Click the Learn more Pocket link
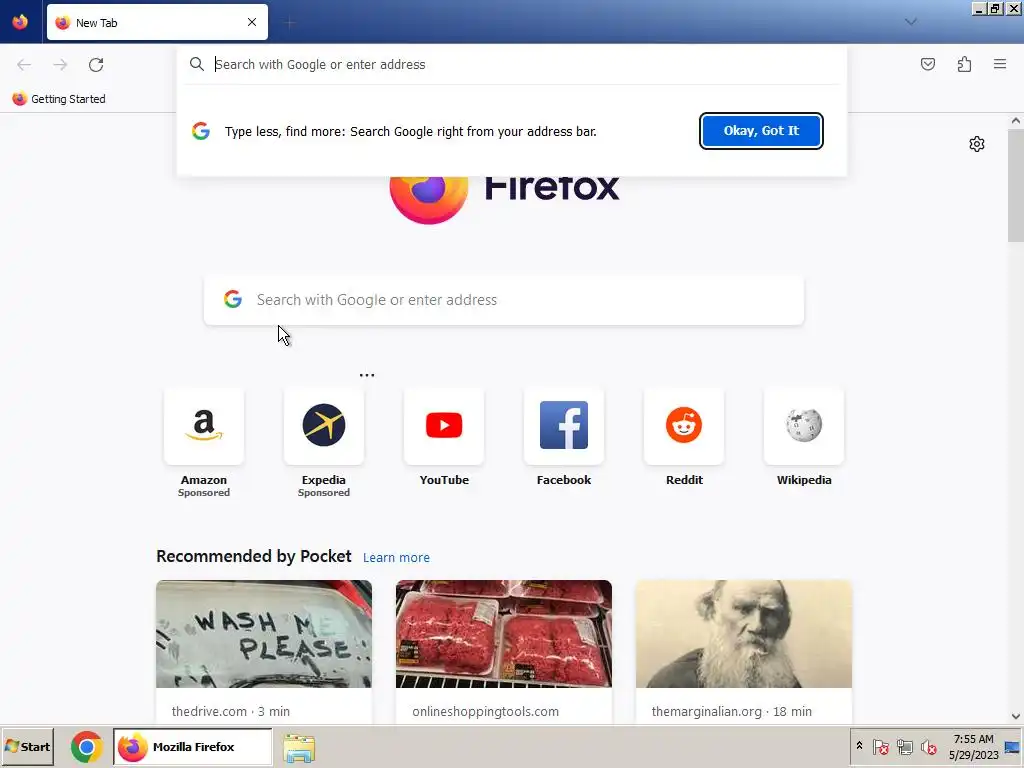1024x768 pixels. coord(396,558)
